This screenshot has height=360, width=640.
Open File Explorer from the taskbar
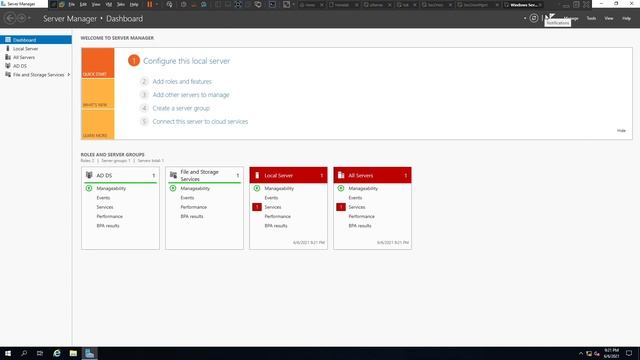[x=73, y=353]
